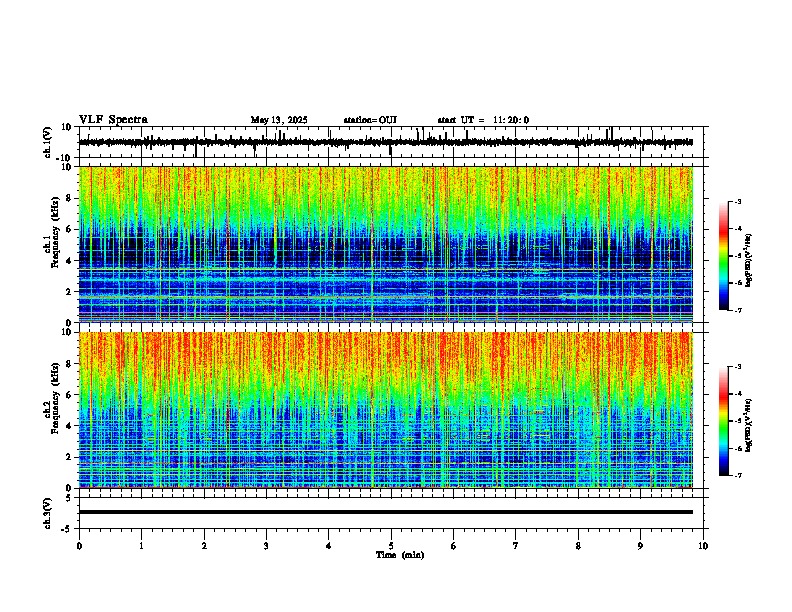This screenshot has height=612, width=792.
Task: Click the "6" kHz tick on ch.1 spectrogram
Action: coord(70,229)
